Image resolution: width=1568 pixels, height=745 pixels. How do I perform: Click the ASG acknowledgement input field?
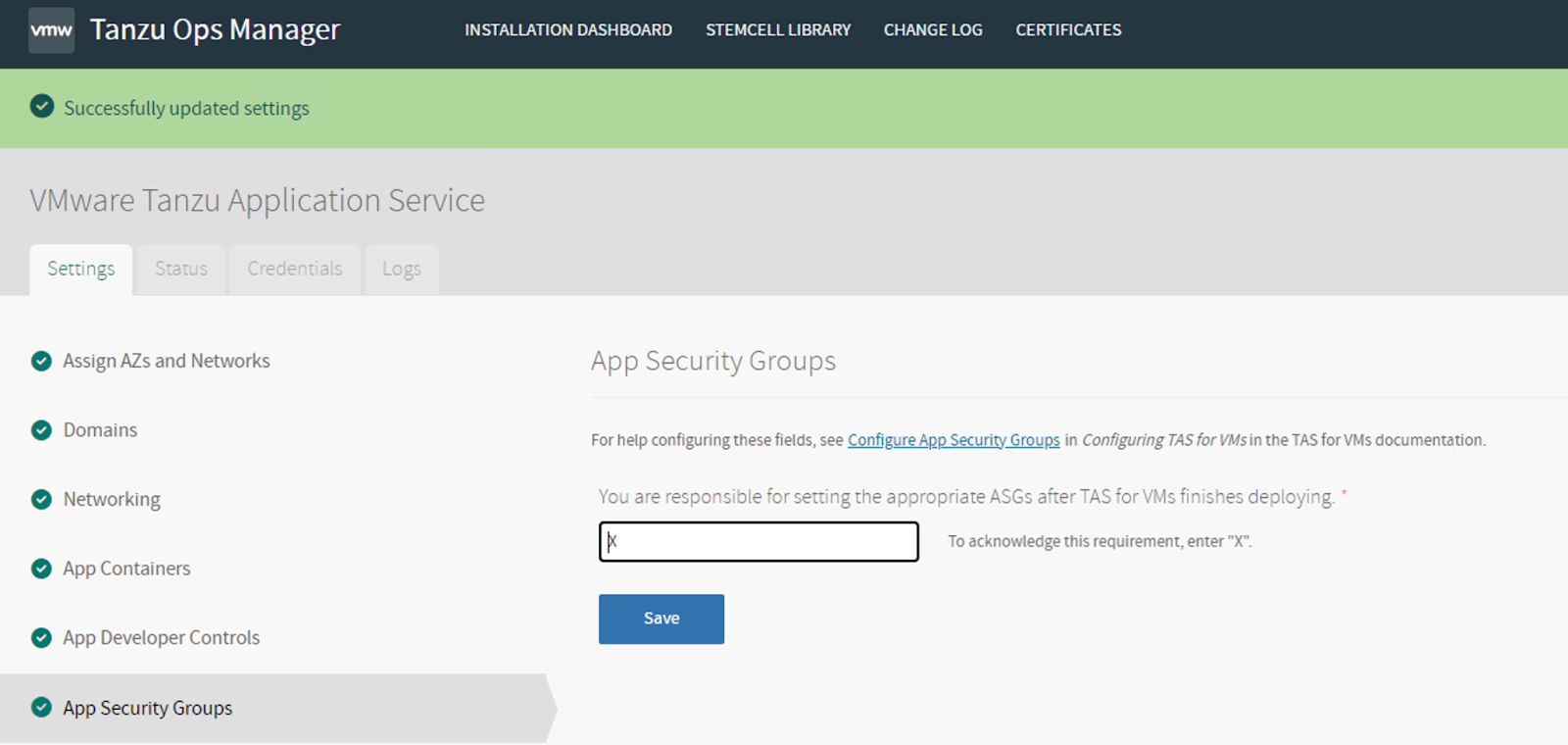(x=759, y=541)
